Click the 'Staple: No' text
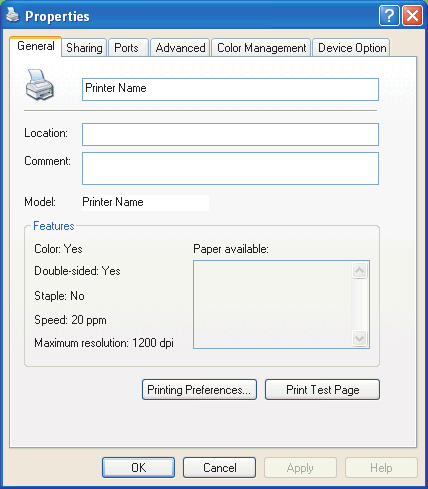This screenshot has height=489, width=428. tap(59, 296)
